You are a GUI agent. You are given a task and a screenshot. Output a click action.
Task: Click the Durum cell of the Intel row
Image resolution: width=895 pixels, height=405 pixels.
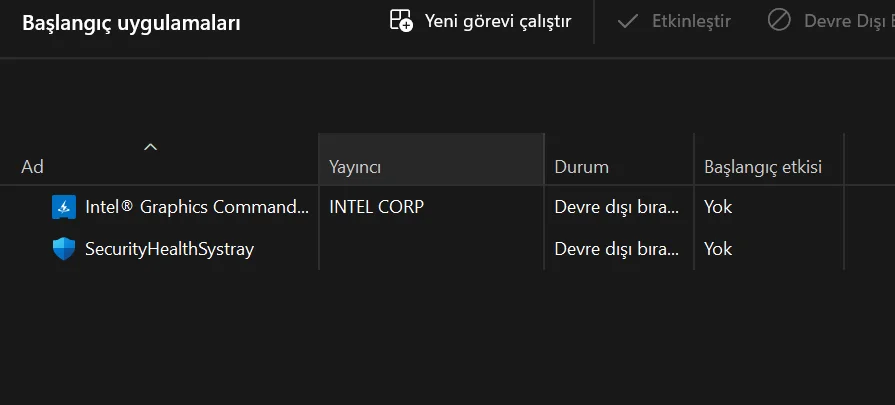coord(616,208)
